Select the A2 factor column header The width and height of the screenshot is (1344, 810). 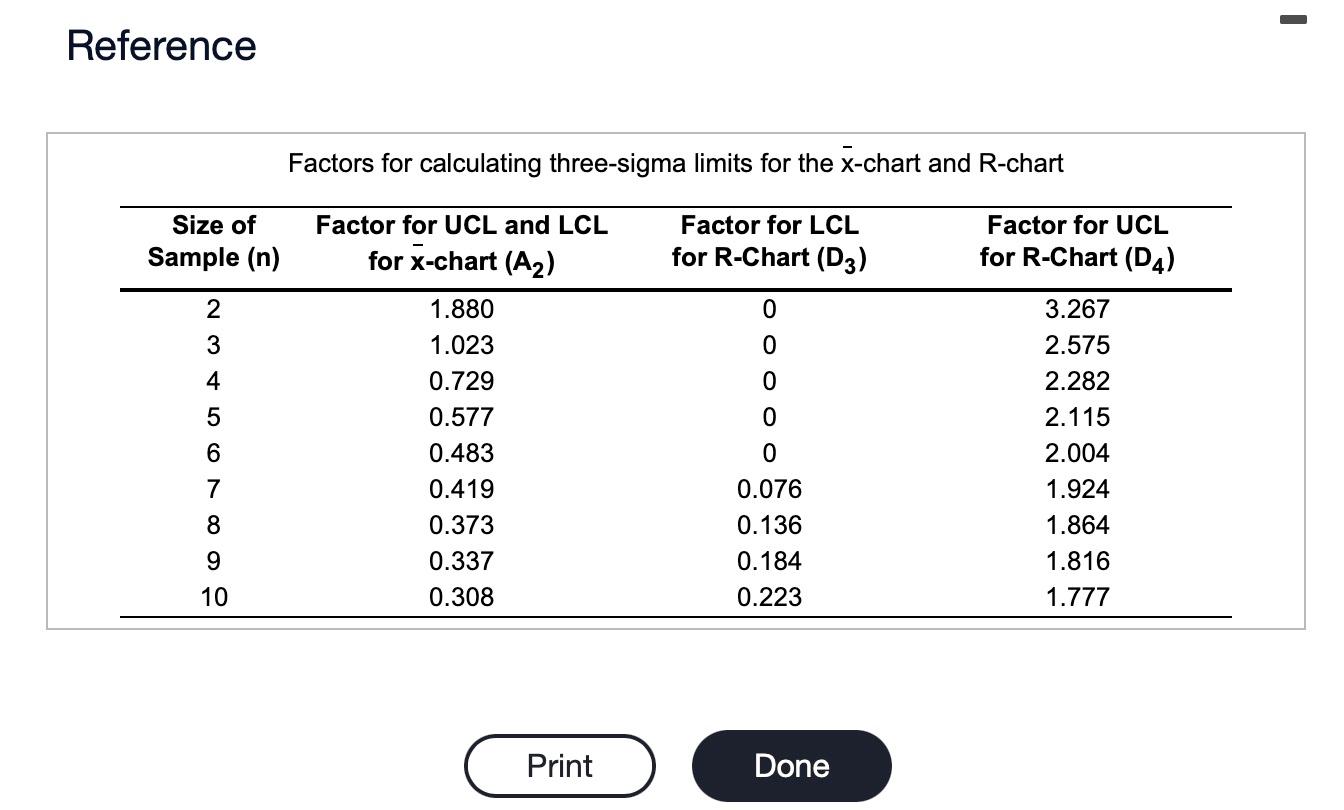click(462, 243)
